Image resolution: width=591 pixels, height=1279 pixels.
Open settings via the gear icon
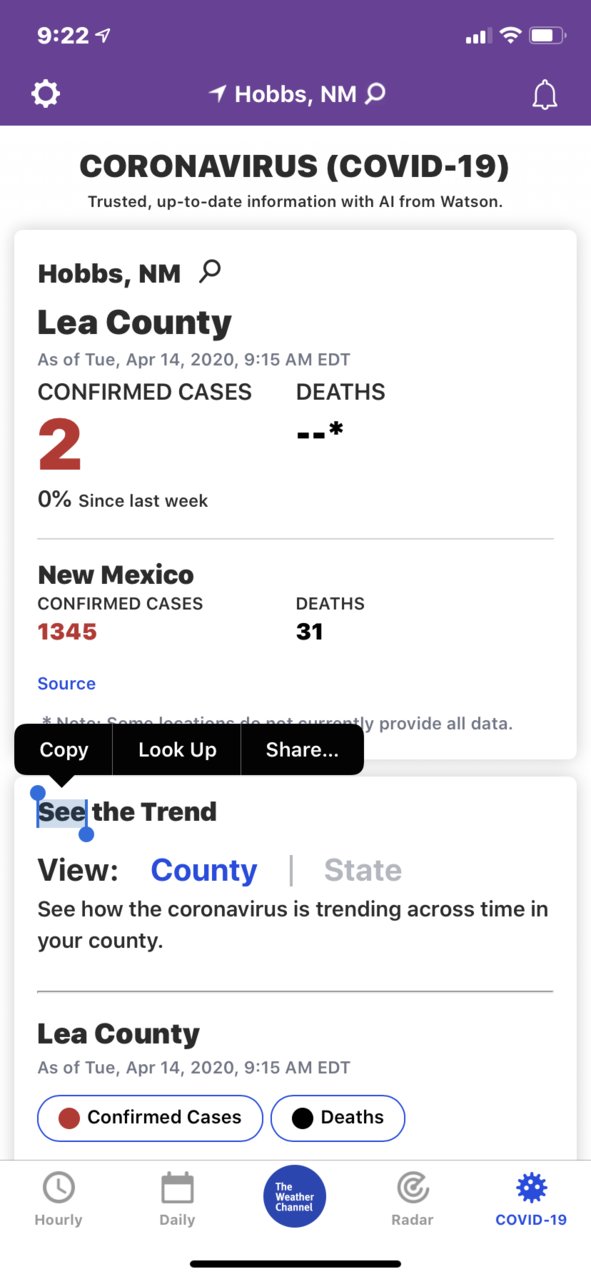click(x=46, y=94)
